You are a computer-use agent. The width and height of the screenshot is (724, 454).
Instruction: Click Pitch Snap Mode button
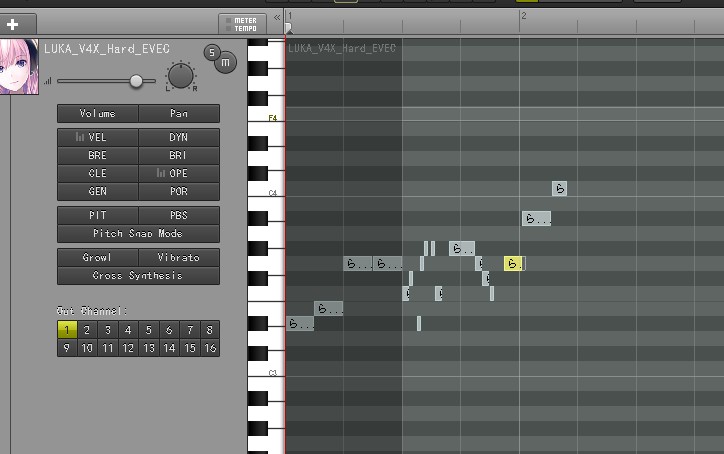point(139,234)
